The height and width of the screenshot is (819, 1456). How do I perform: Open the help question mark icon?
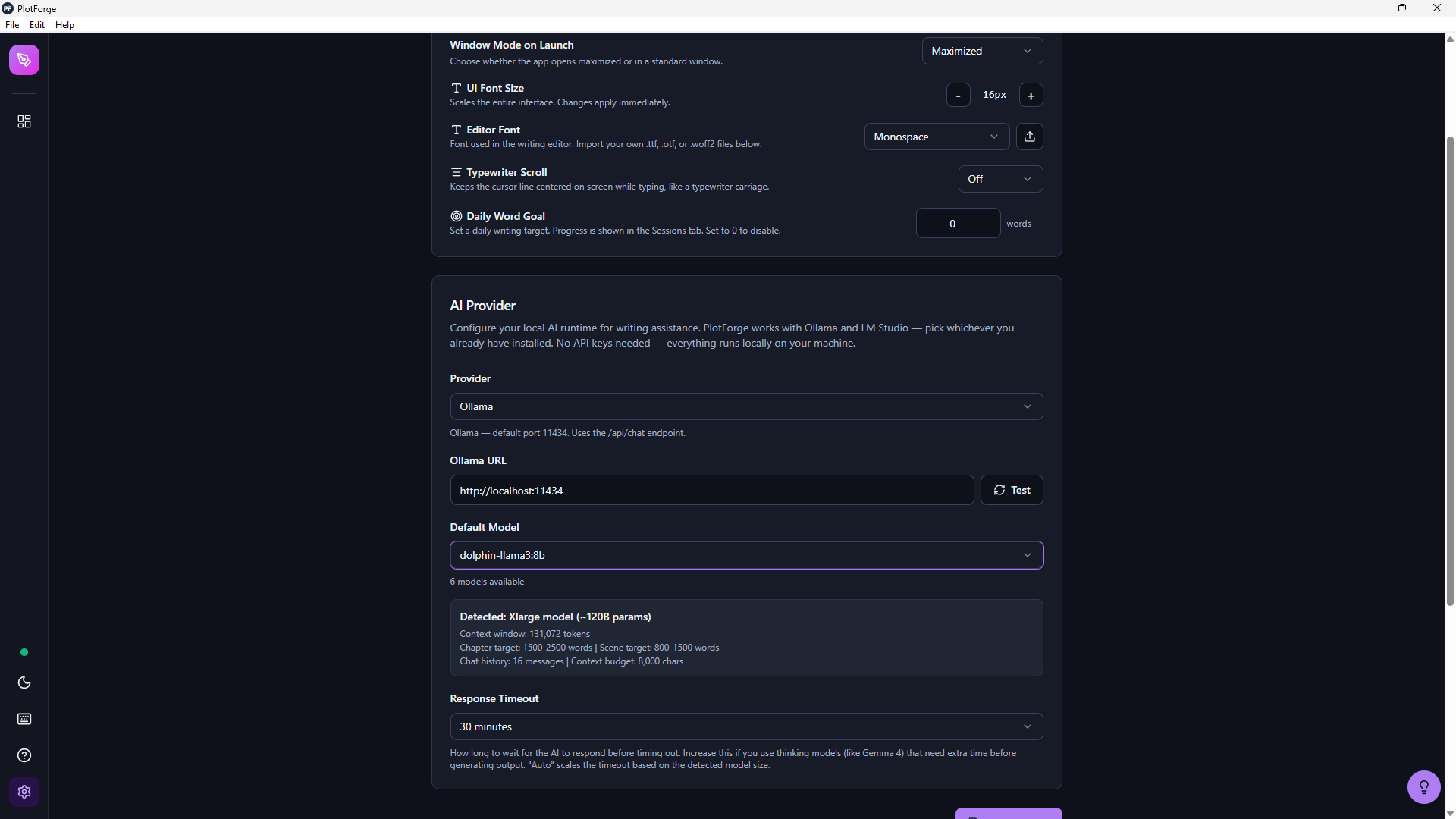pyautogui.click(x=24, y=755)
